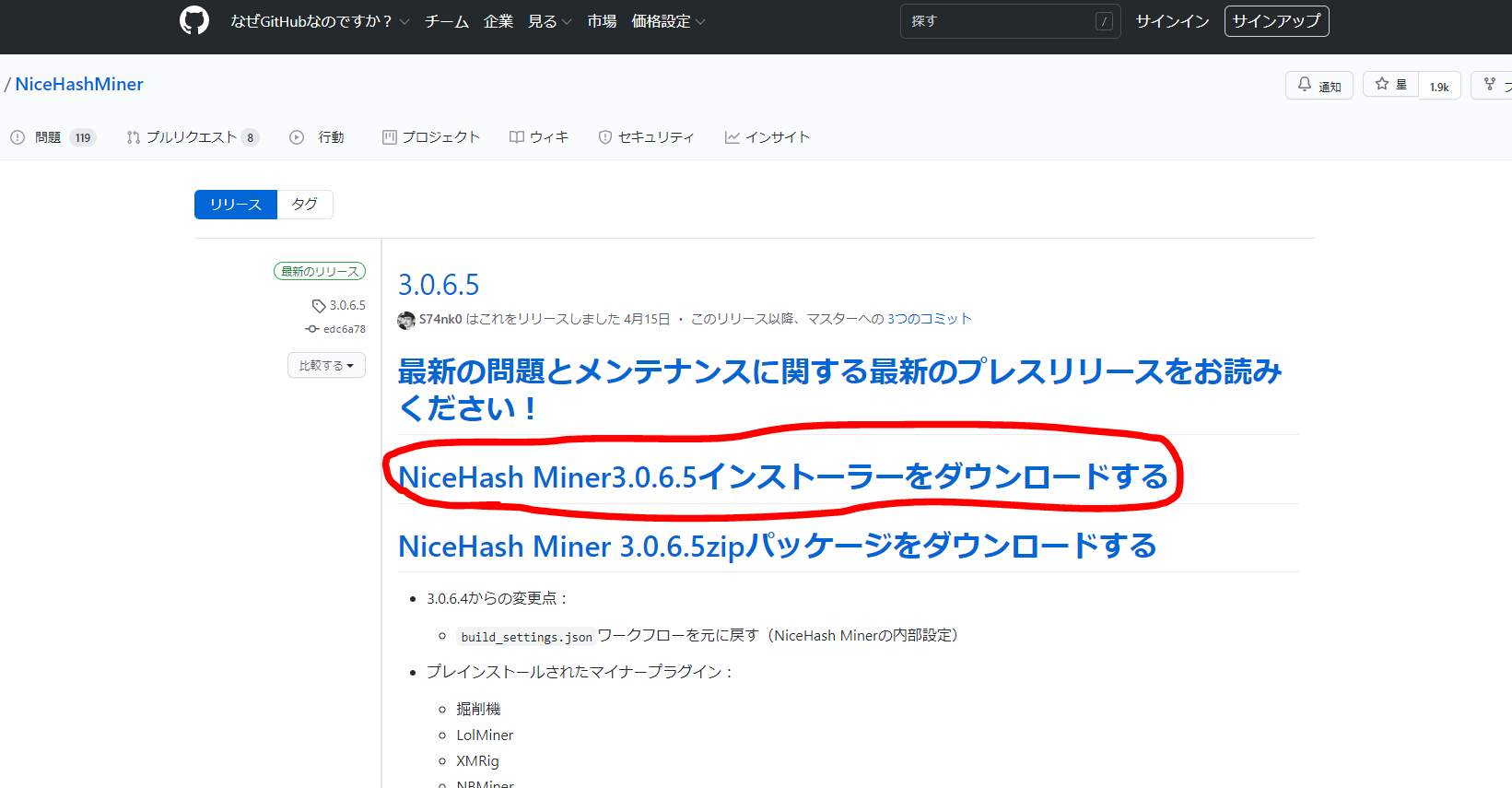Image resolution: width=1512 pixels, height=788 pixels.
Task: Click the LolMiner list item
Action: pos(485,735)
